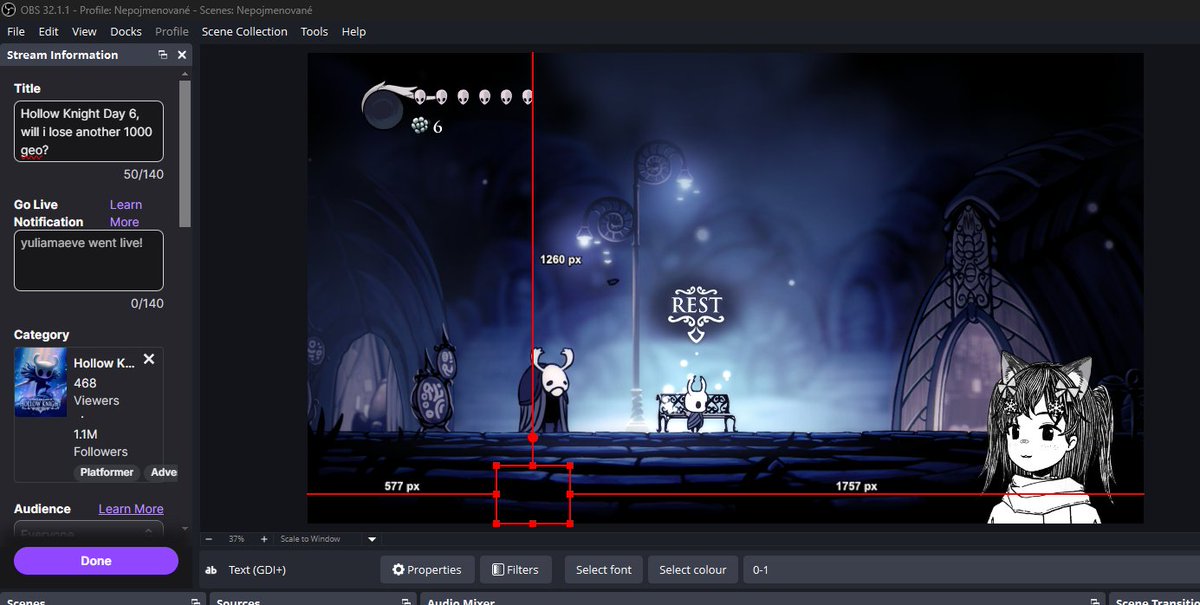
Task: Follow Learn More link beside Go Live Notification
Action: coord(125,213)
